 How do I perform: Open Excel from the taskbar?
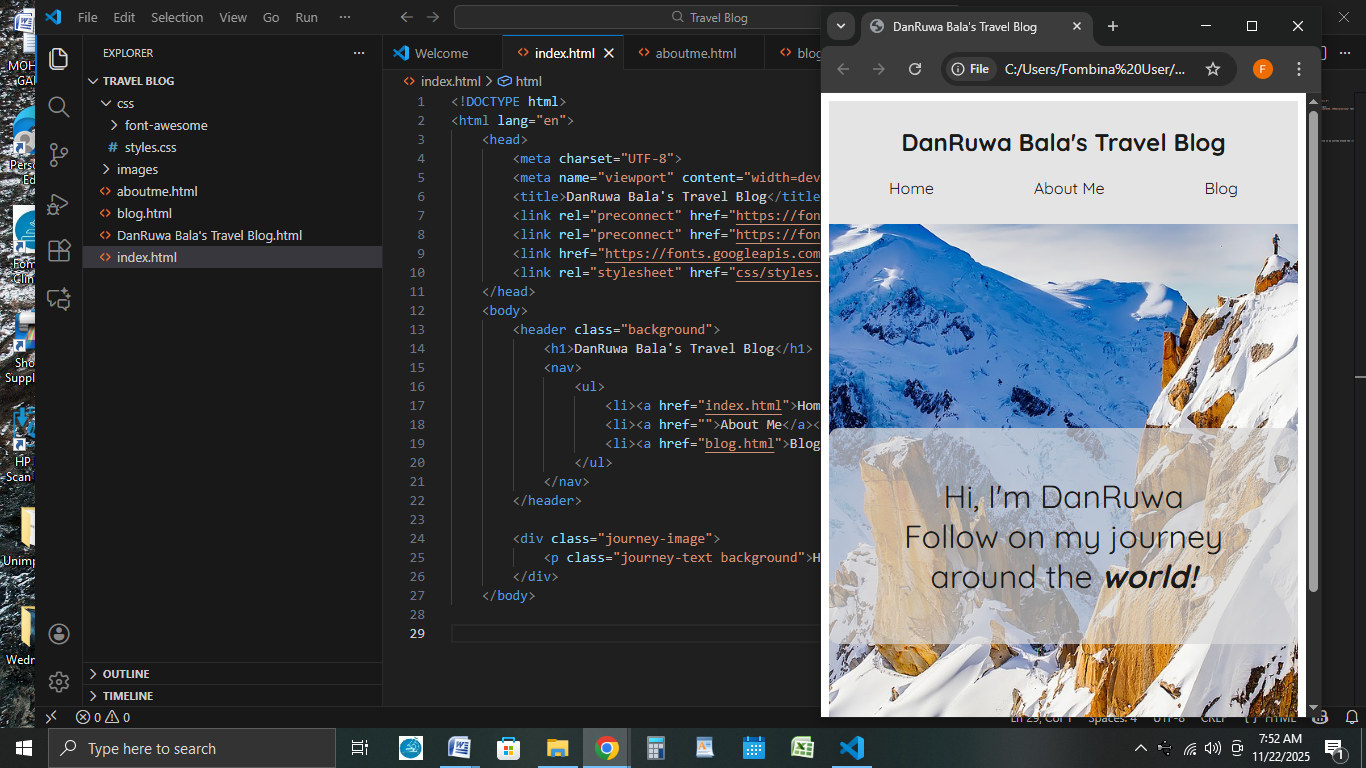[803, 748]
